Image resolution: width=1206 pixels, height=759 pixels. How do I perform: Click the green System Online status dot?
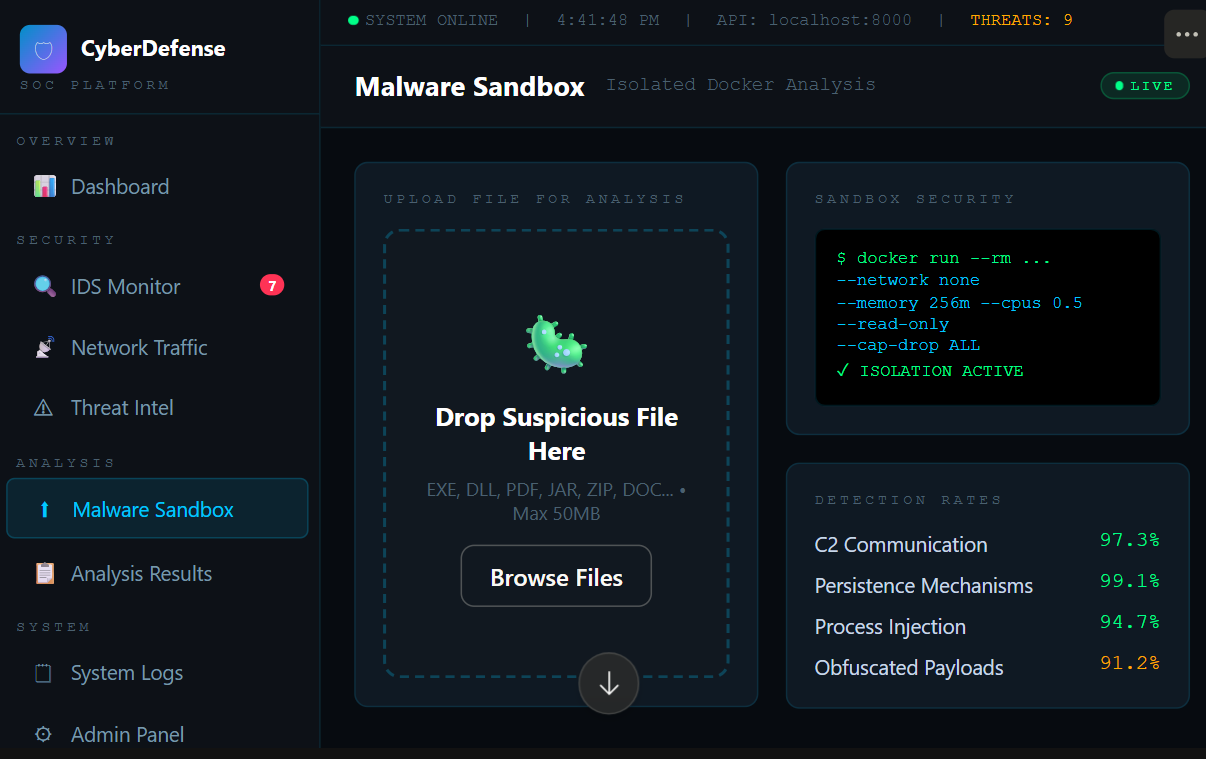click(353, 20)
